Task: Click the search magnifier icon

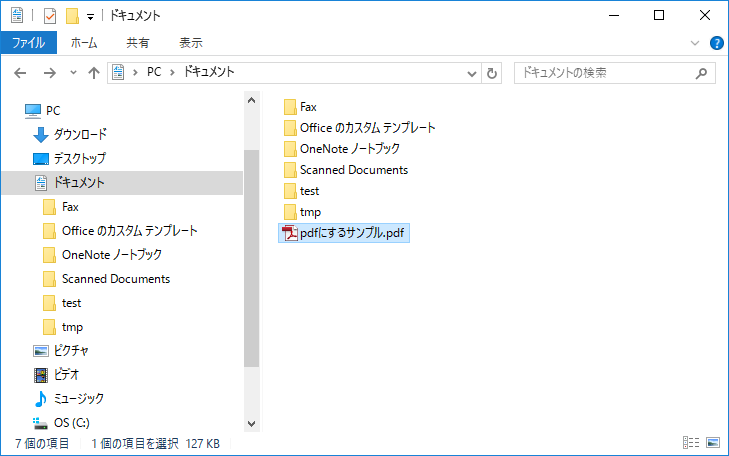Action: click(701, 73)
